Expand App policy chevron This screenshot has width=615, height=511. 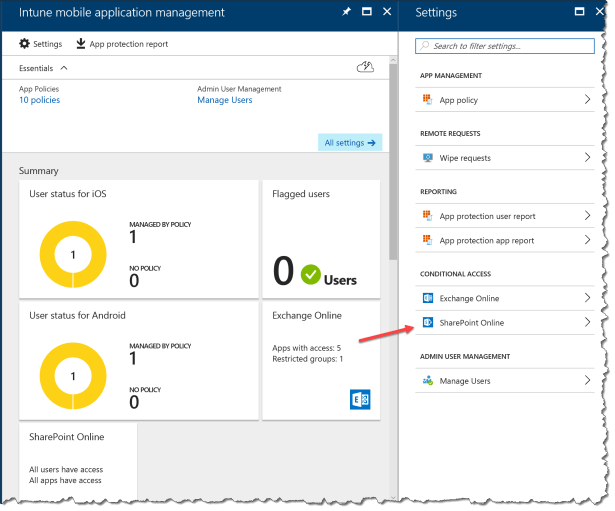pyautogui.click(x=587, y=99)
